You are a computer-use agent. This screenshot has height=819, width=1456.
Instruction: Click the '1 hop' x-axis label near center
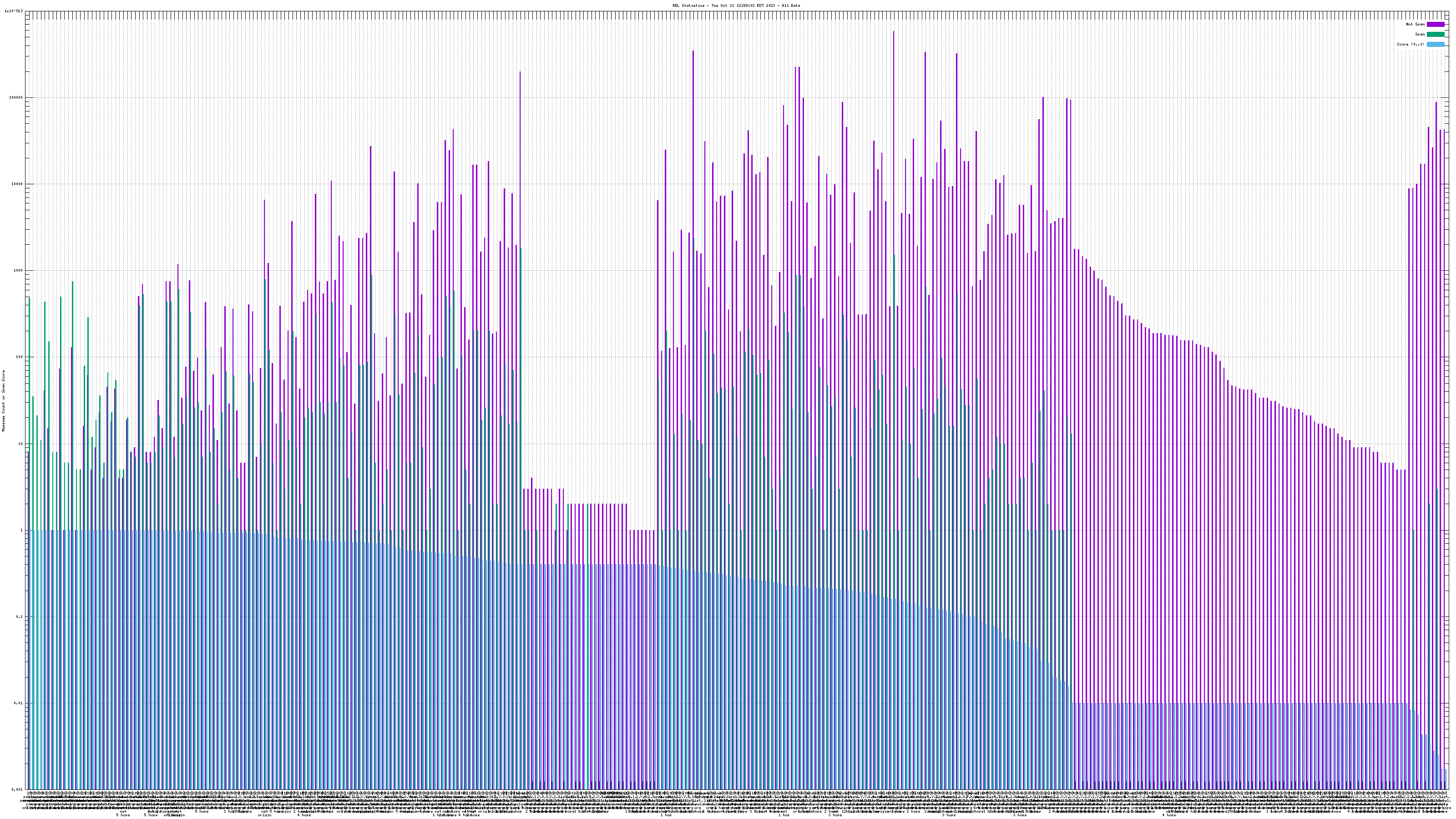667,815
